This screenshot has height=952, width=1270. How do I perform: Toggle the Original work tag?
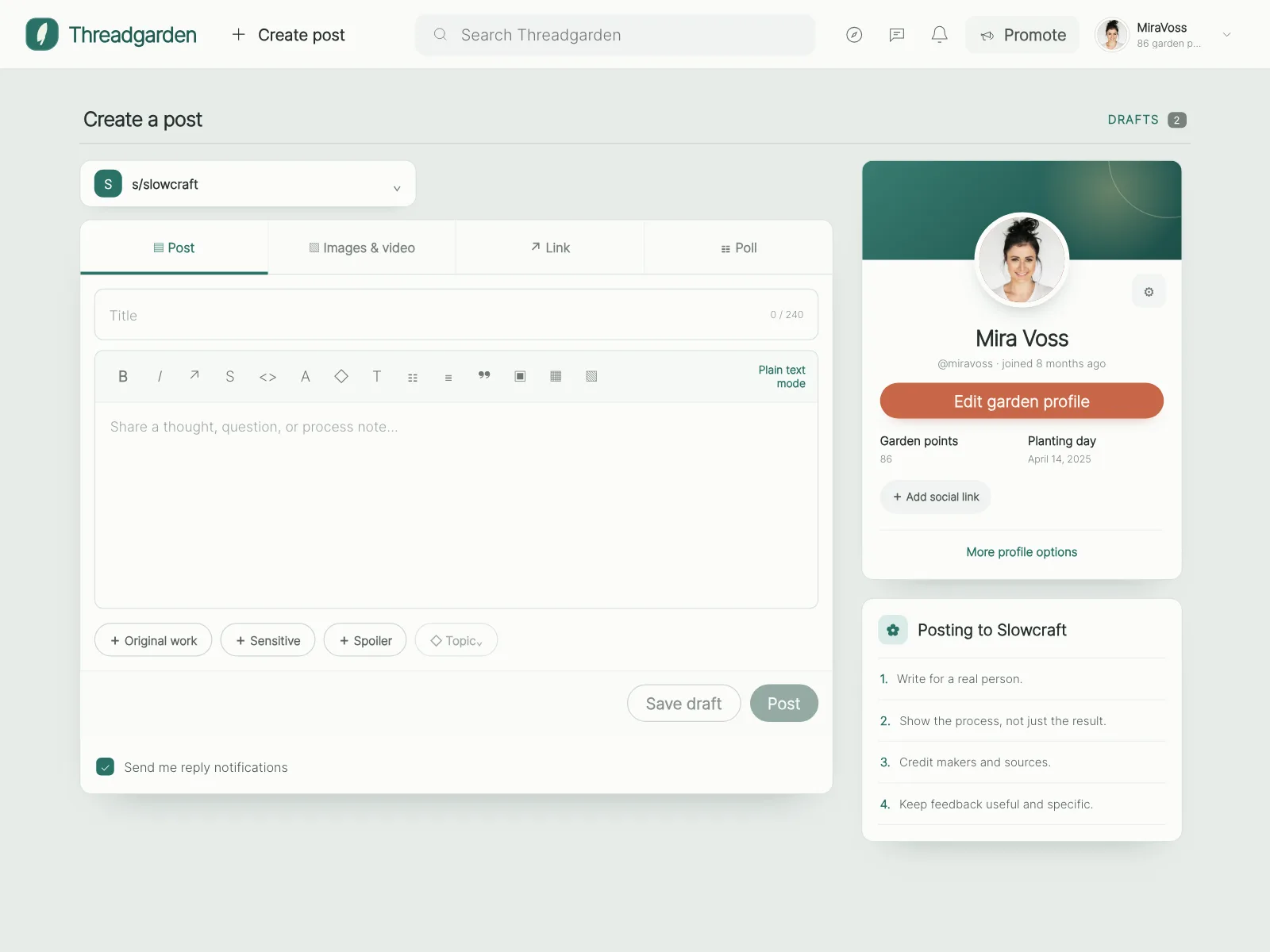[153, 640]
